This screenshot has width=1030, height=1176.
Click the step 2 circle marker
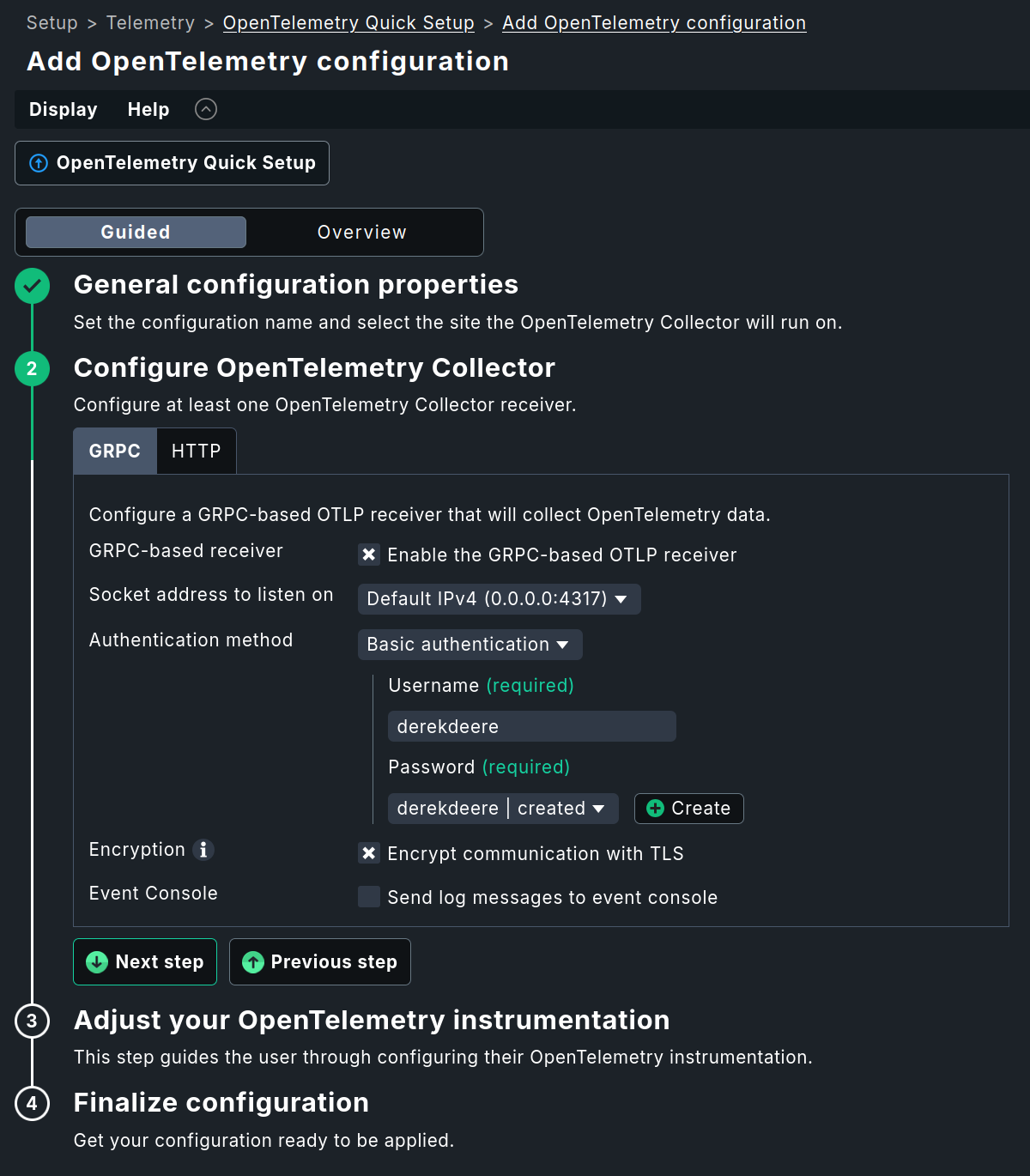(x=32, y=369)
